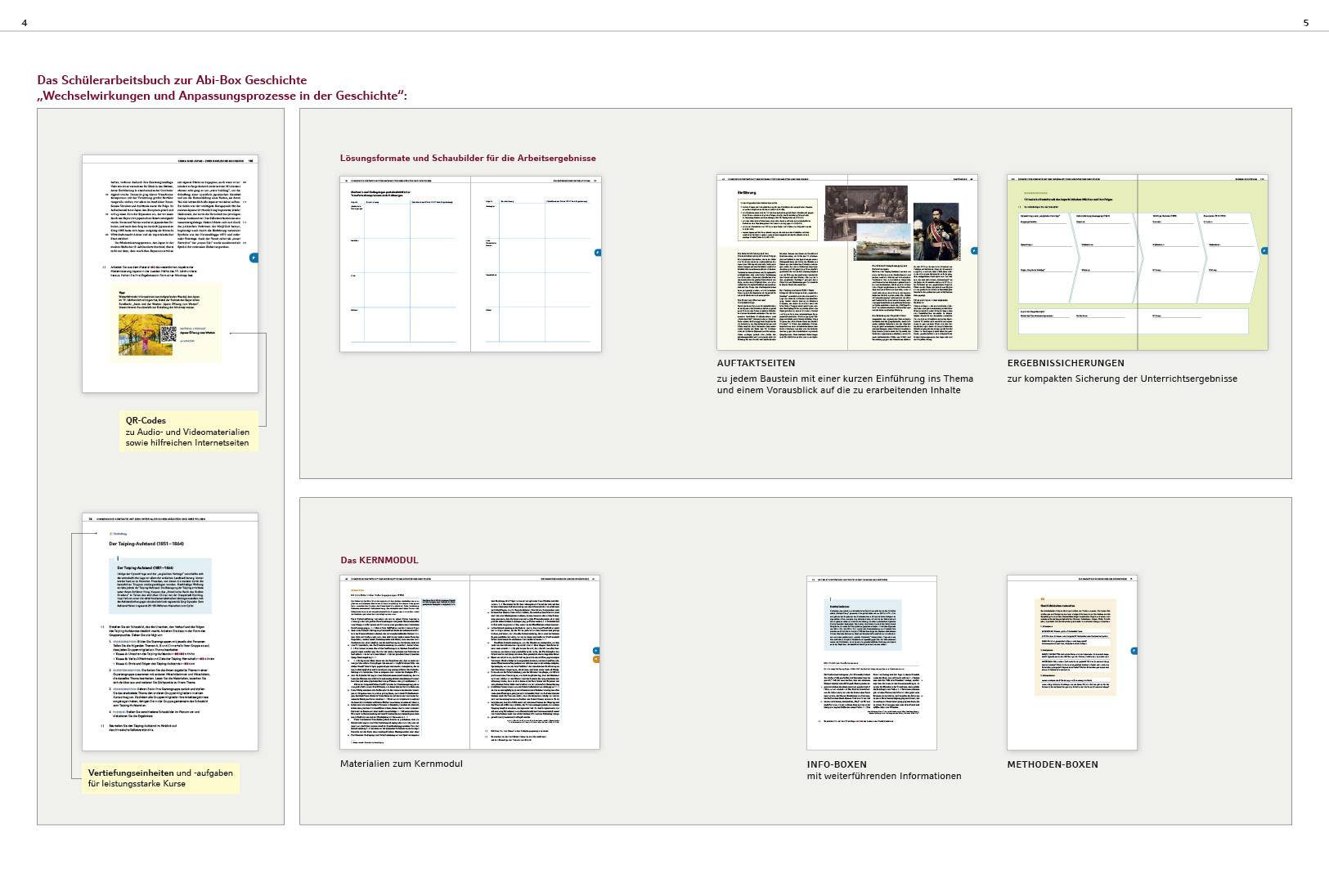Click the Vertiefungseinheiten callout label
1329x896 pixels.
tap(160, 778)
